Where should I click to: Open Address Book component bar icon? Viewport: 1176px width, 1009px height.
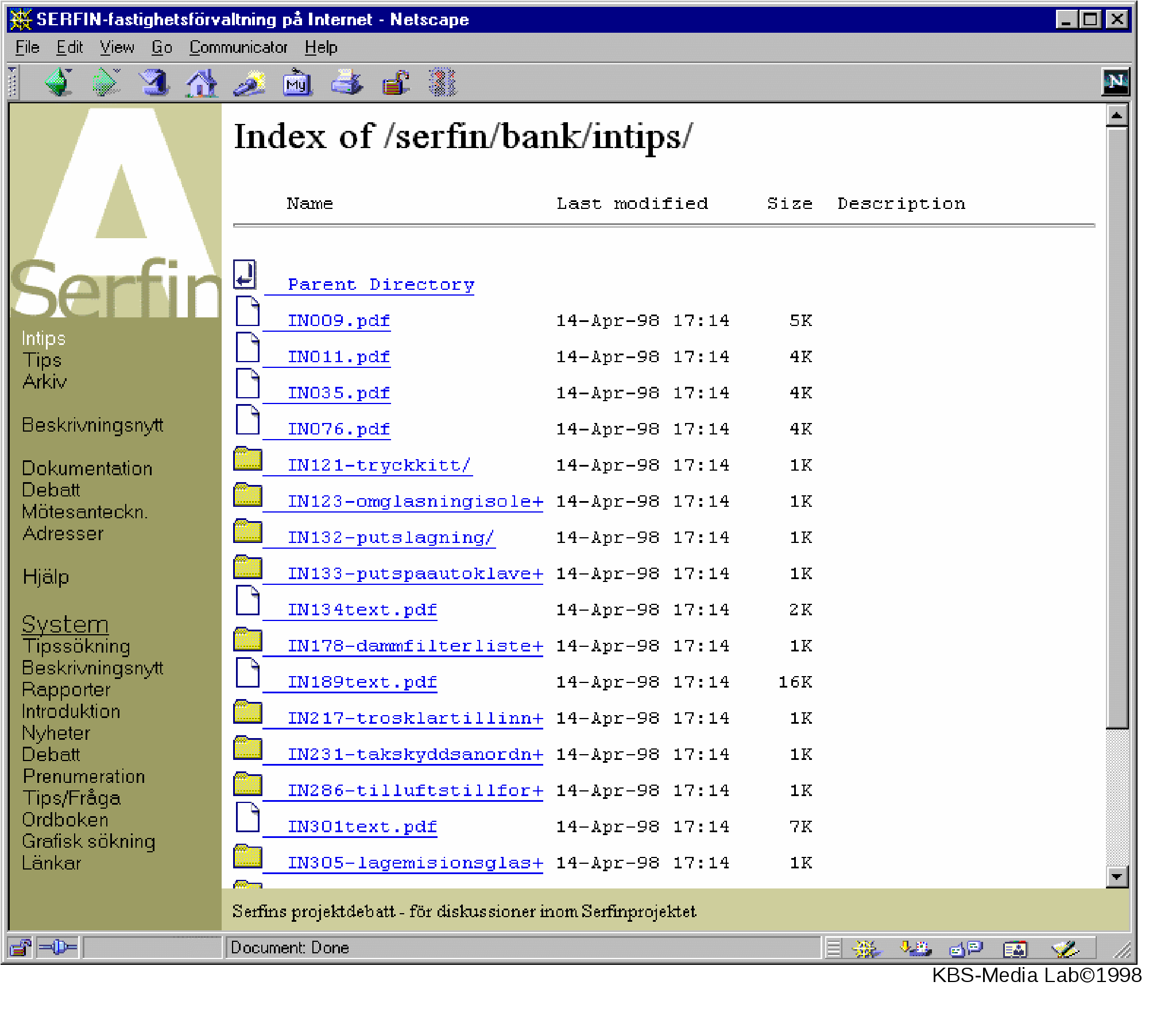pyautogui.click(x=1015, y=948)
